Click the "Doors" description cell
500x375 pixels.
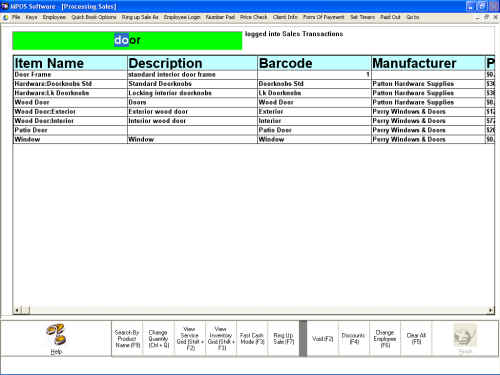coord(192,102)
